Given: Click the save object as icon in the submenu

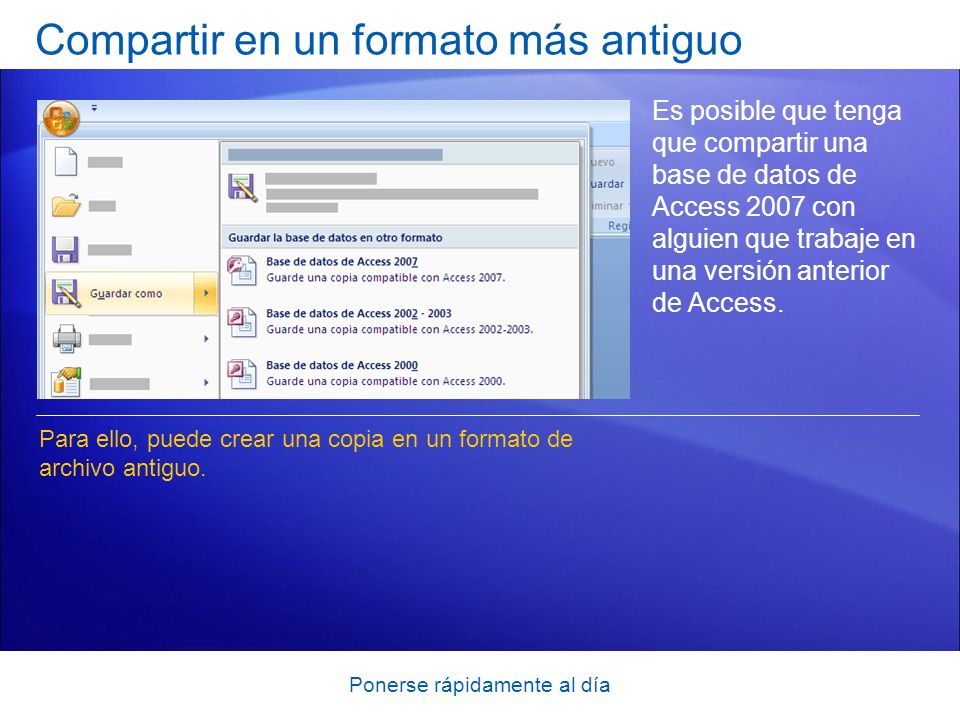Looking at the screenshot, I should coord(243,188).
